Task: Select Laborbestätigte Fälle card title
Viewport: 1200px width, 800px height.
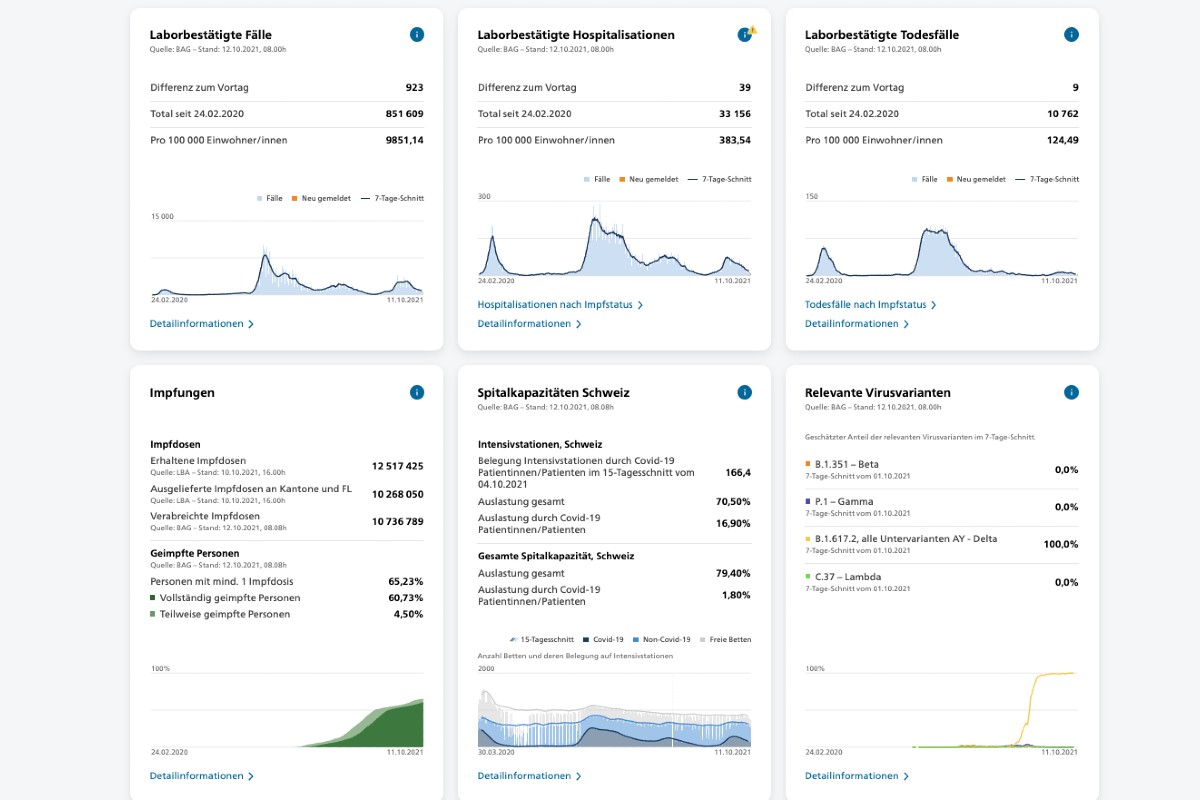Action: (211, 35)
